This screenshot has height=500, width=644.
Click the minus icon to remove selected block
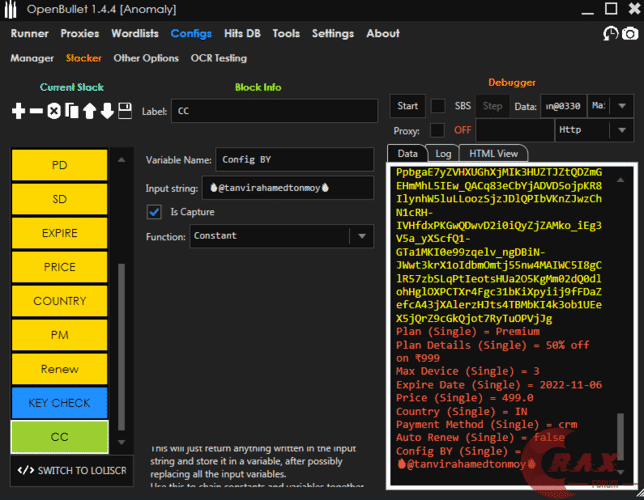36,111
